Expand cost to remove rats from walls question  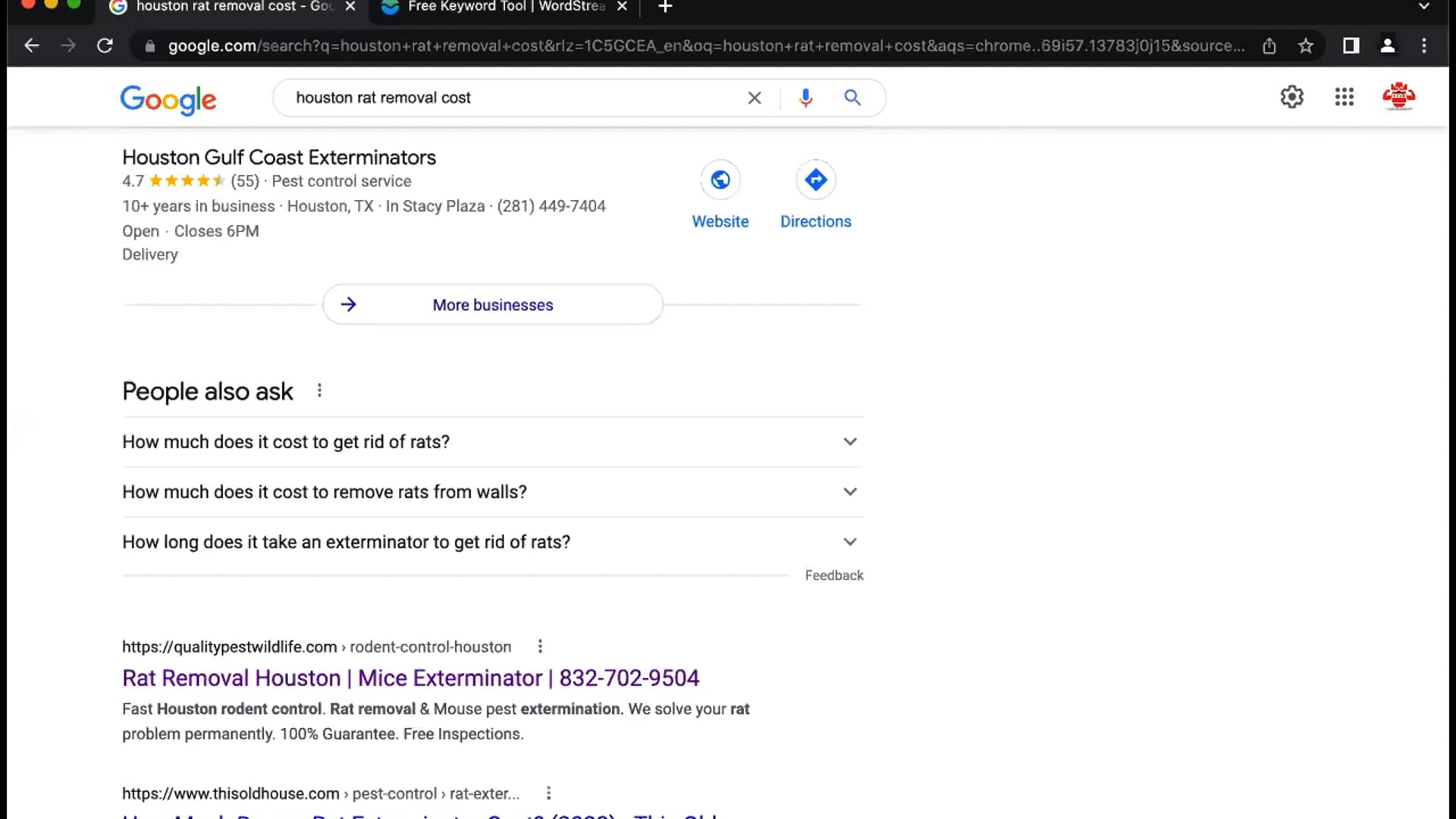click(493, 492)
